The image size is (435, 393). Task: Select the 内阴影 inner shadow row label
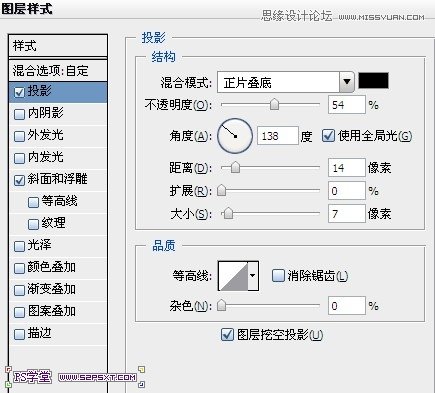pyautogui.click(x=46, y=113)
